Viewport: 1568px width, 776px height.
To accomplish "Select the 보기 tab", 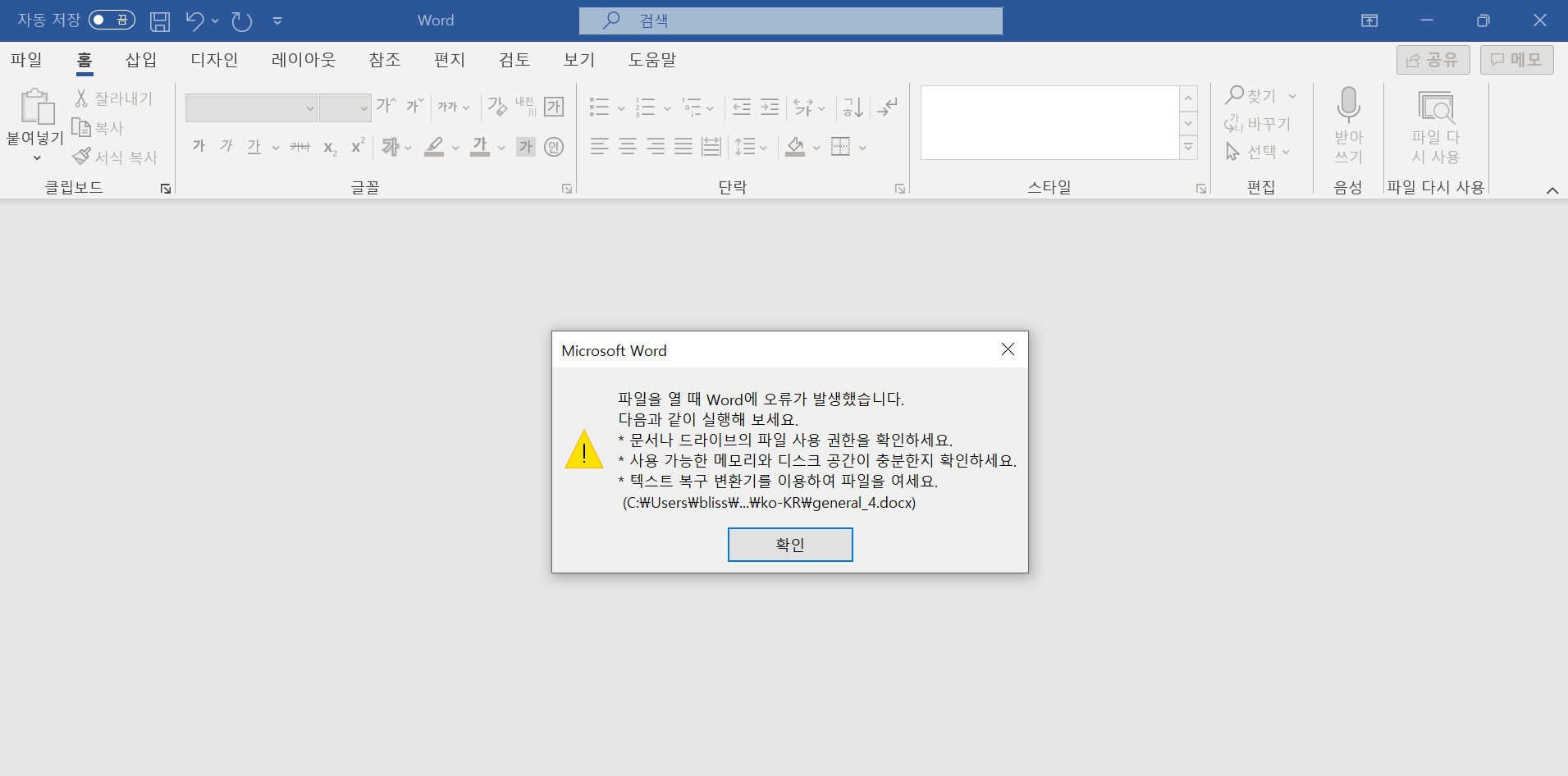I will tap(578, 60).
